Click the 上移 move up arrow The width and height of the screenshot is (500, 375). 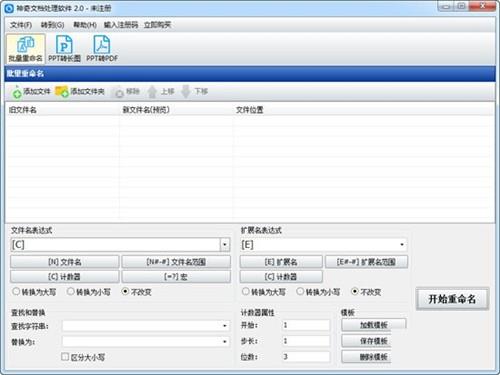(152, 92)
